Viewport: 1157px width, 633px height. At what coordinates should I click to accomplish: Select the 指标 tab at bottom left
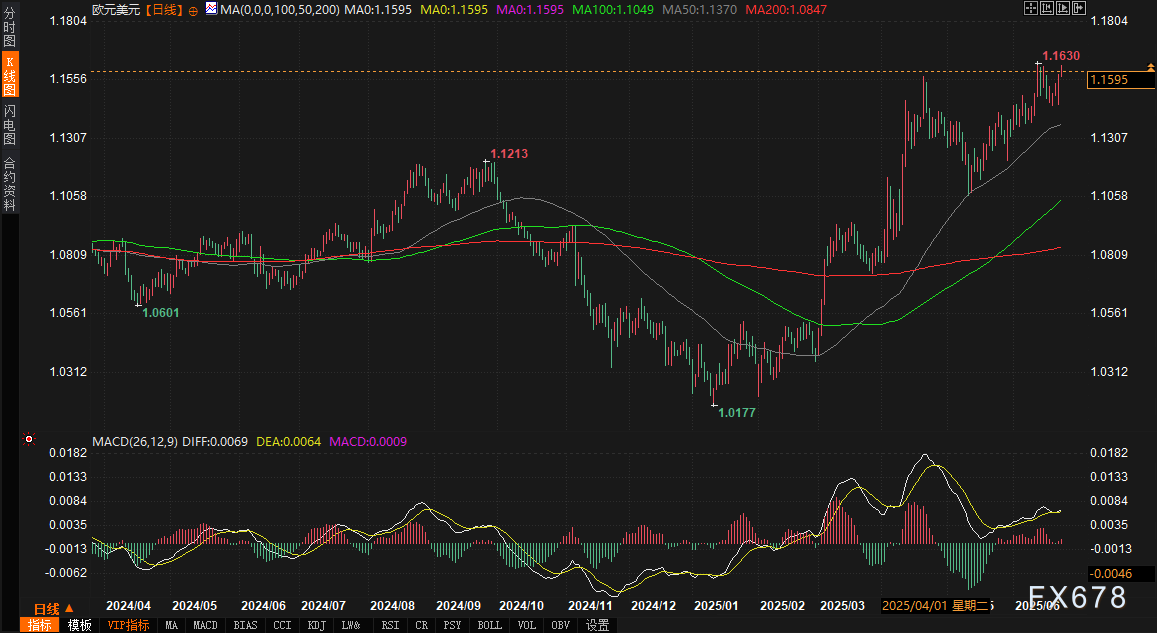coord(41,625)
